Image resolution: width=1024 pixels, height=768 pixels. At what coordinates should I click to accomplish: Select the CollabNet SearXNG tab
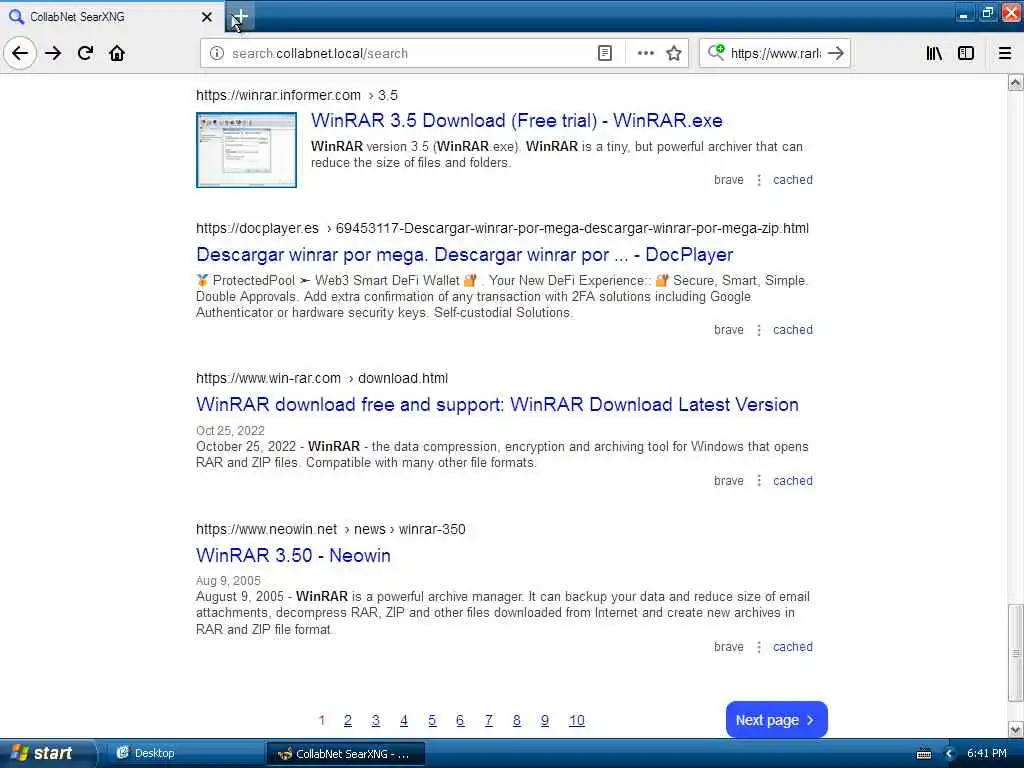111,17
